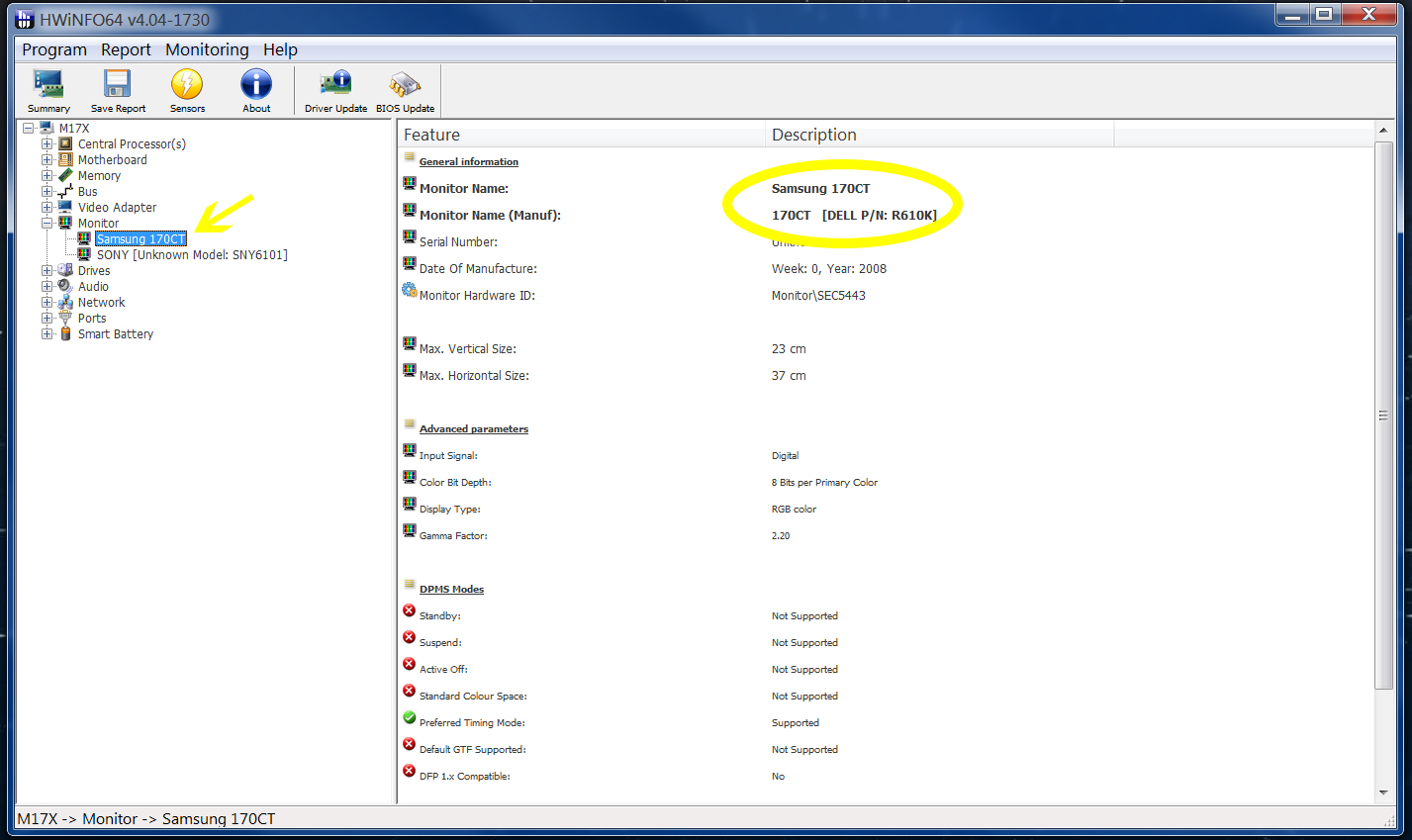Open the Program menu
The height and width of the screenshot is (840, 1412).
[54, 49]
